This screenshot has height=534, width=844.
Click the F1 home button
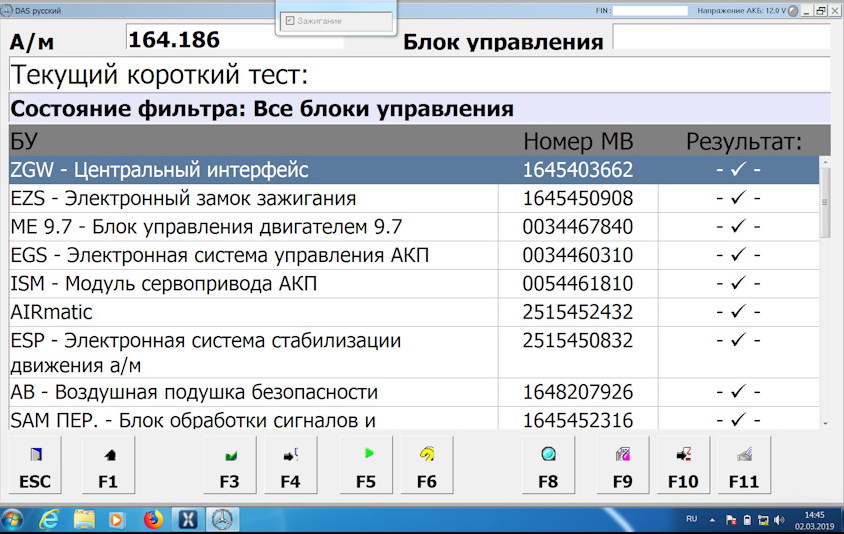point(108,468)
